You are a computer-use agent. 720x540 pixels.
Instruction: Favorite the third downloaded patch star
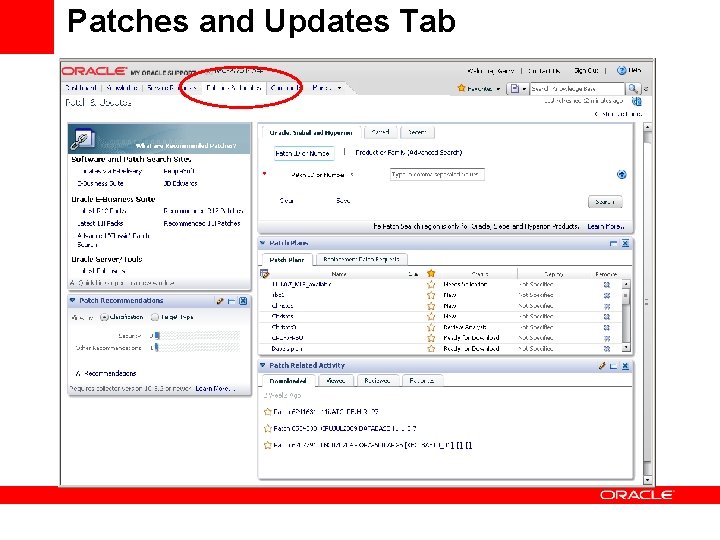pyautogui.click(x=268, y=445)
